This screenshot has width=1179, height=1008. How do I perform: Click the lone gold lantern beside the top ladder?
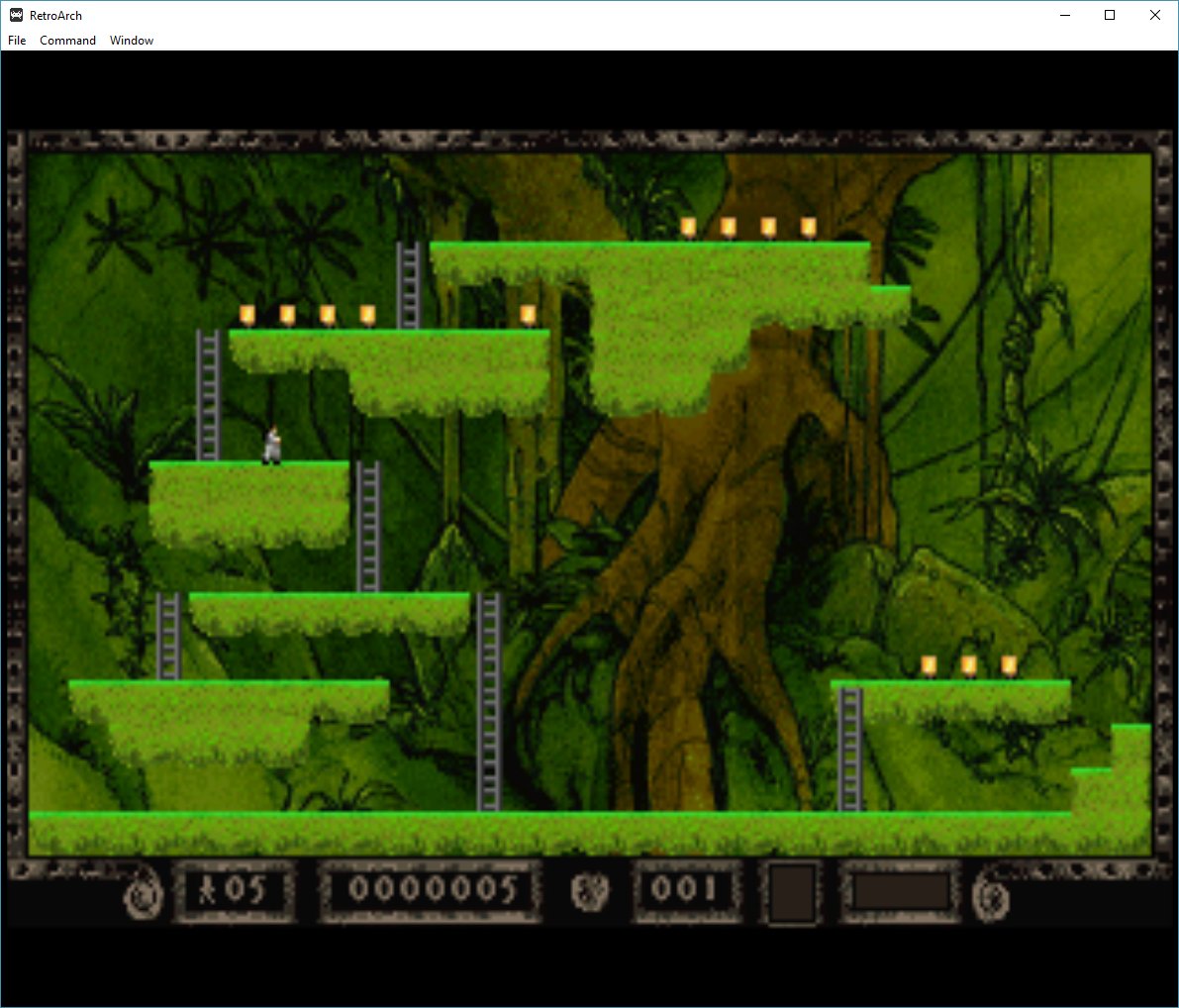tap(528, 315)
